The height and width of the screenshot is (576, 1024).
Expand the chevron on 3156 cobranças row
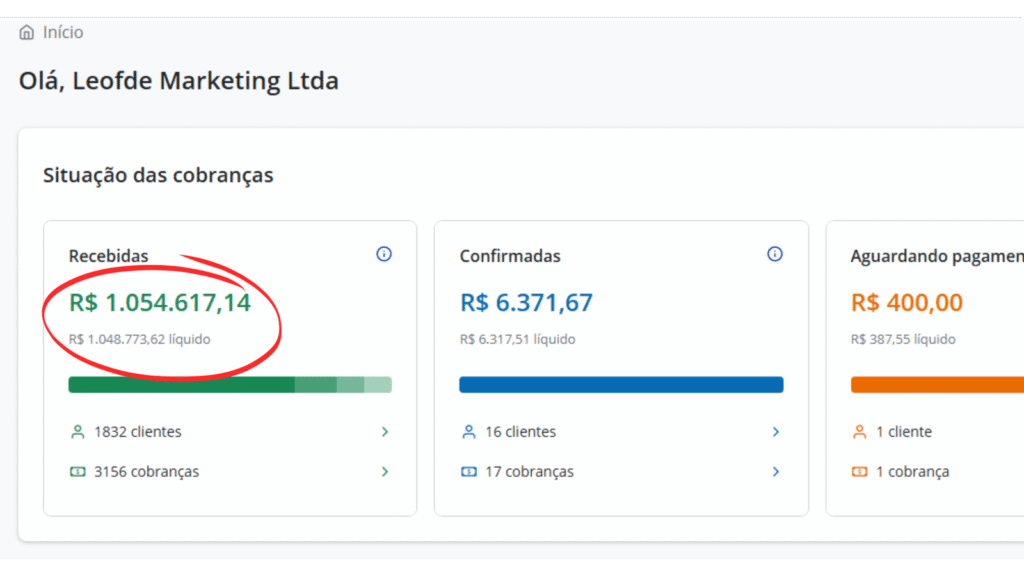click(x=385, y=472)
